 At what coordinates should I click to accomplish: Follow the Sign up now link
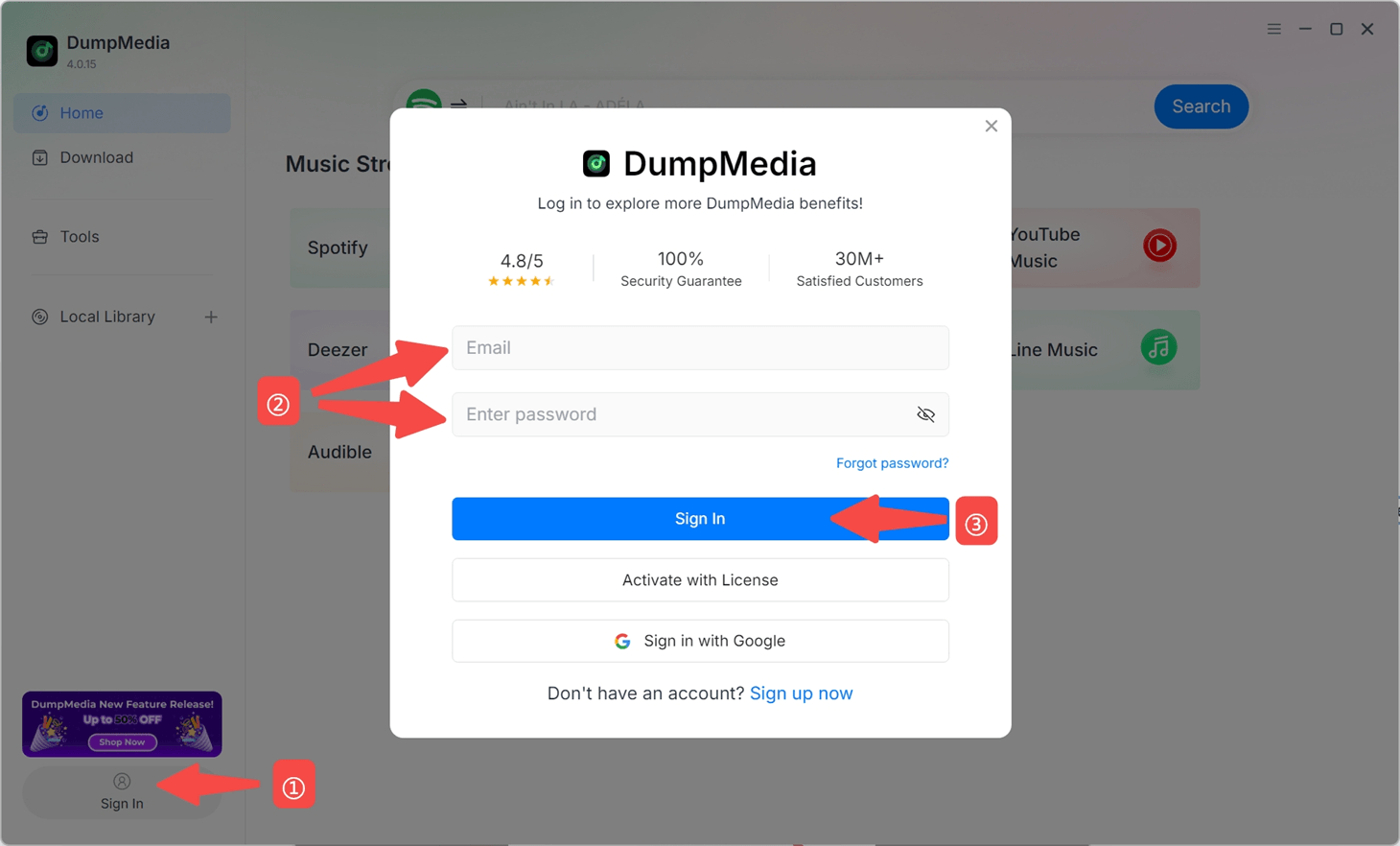tap(801, 693)
